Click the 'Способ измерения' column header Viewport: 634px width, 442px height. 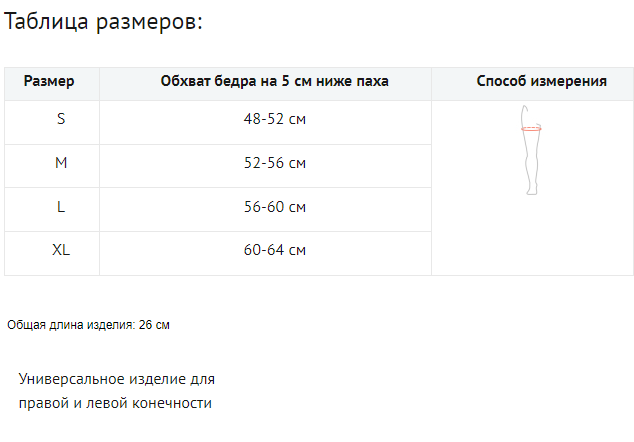click(x=542, y=82)
